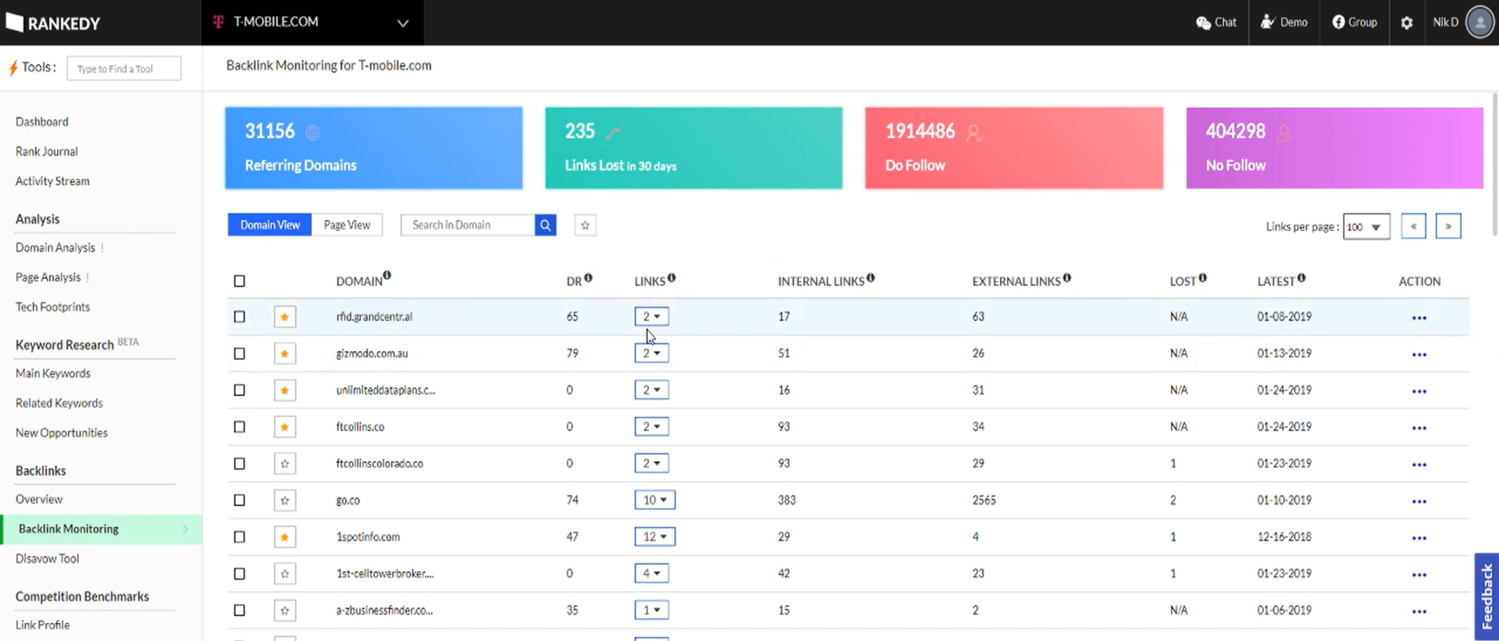The width and height of the screenshot is (1499, 641).
Task: Toggle the select-all header checkbox
Action: 239,281
